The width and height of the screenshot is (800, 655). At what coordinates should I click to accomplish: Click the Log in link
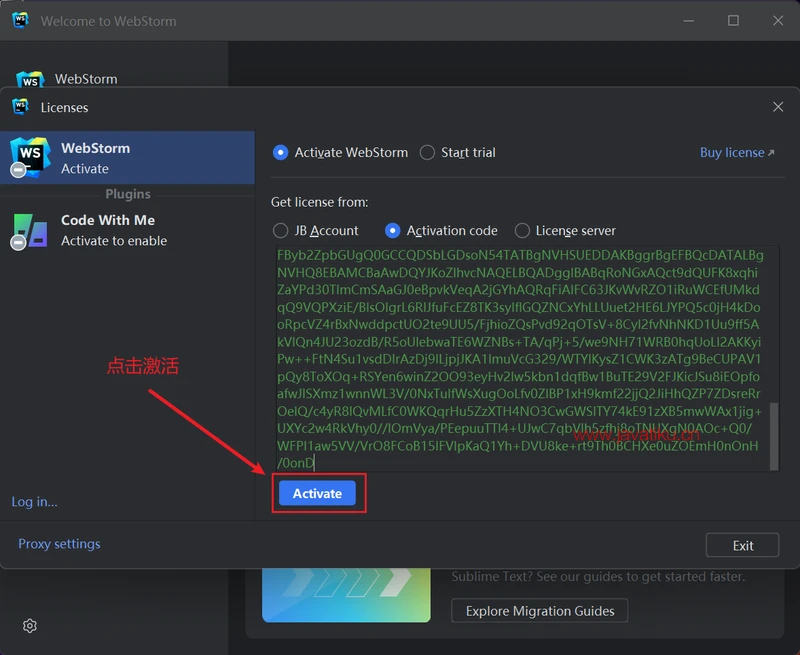click(34, 501)
